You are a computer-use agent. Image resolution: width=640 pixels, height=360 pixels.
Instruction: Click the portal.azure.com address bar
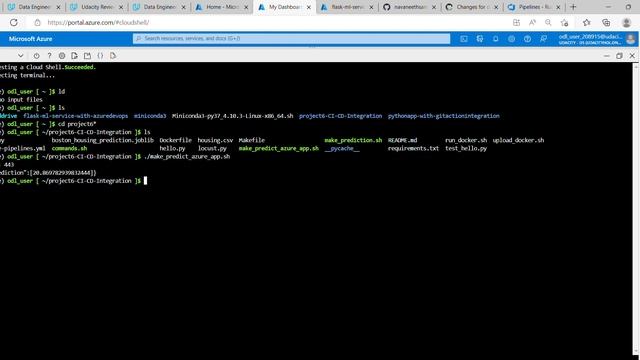[98, 22]
